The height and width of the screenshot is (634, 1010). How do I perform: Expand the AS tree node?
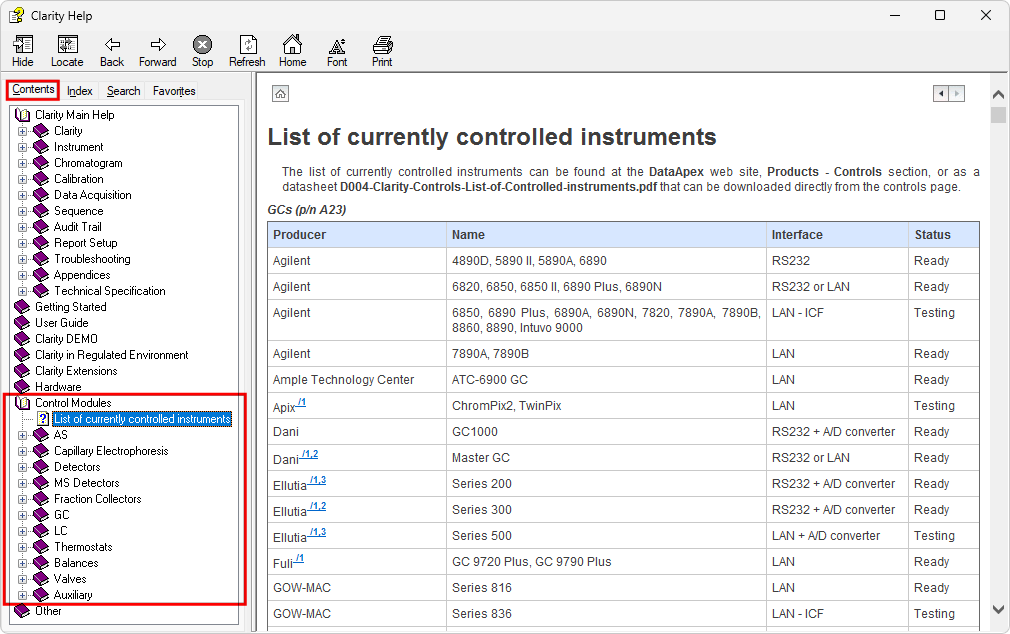click(23, 435)
